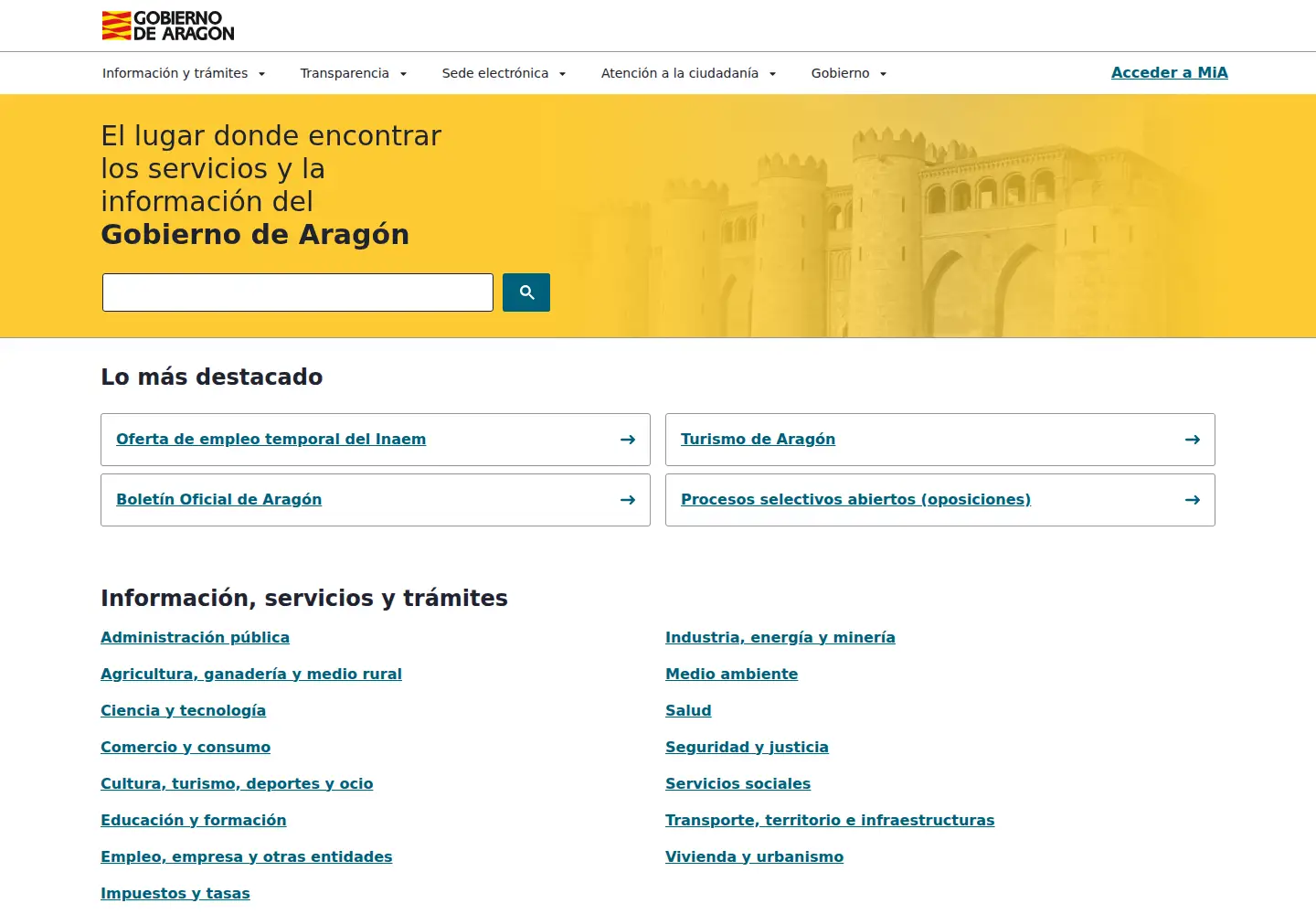Open the Sede electrónica dropdown

(x=504, y=73)
